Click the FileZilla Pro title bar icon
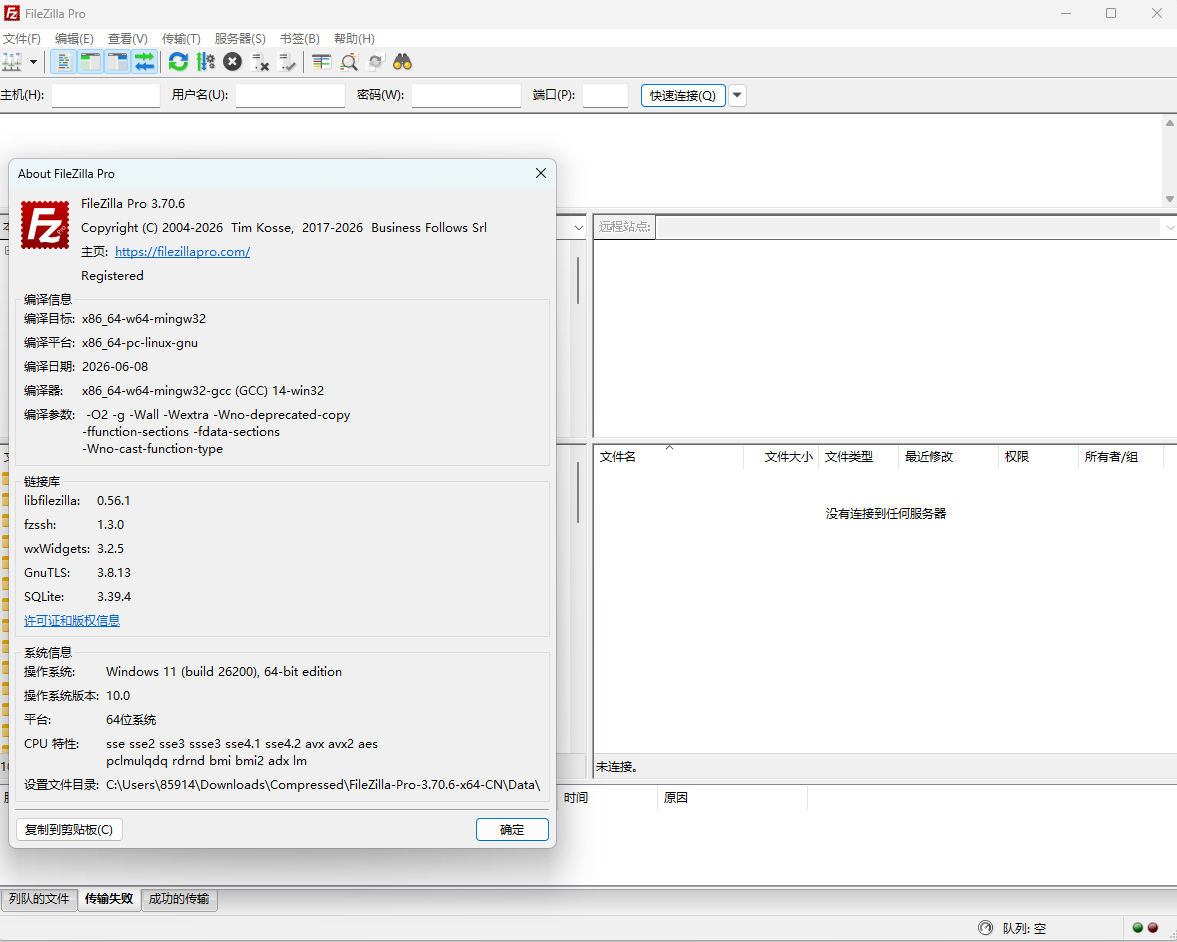Screen dimensions: 1177x942 pos(11,13)
